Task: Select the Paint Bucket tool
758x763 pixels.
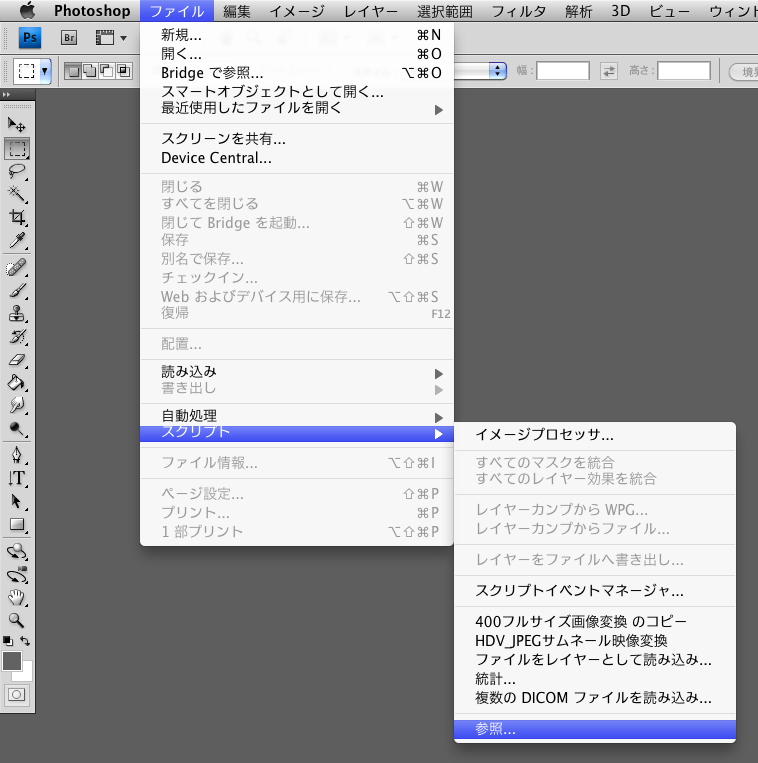Action: pyautogui.click(x=17, y=382)
